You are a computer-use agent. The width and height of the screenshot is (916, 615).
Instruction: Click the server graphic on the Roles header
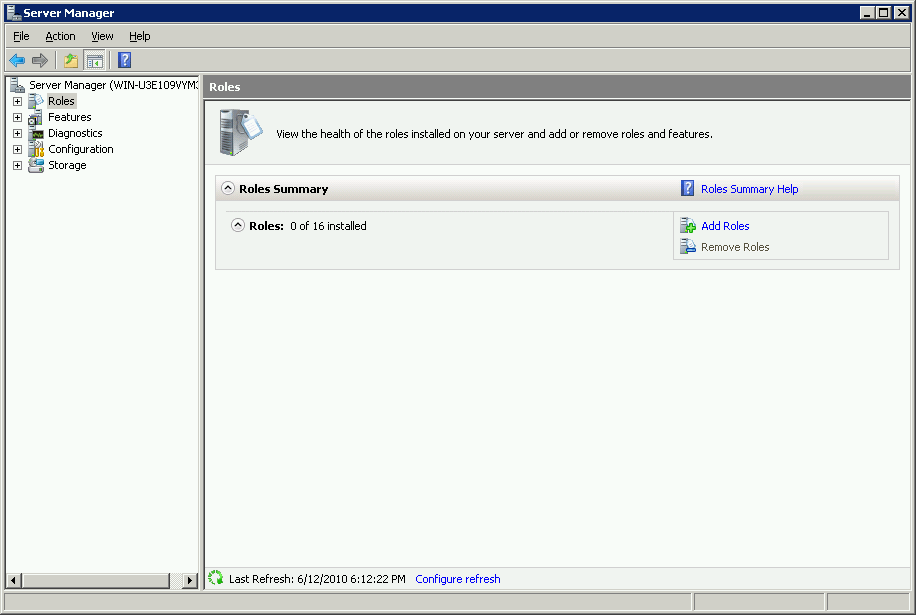pos(237,131)
